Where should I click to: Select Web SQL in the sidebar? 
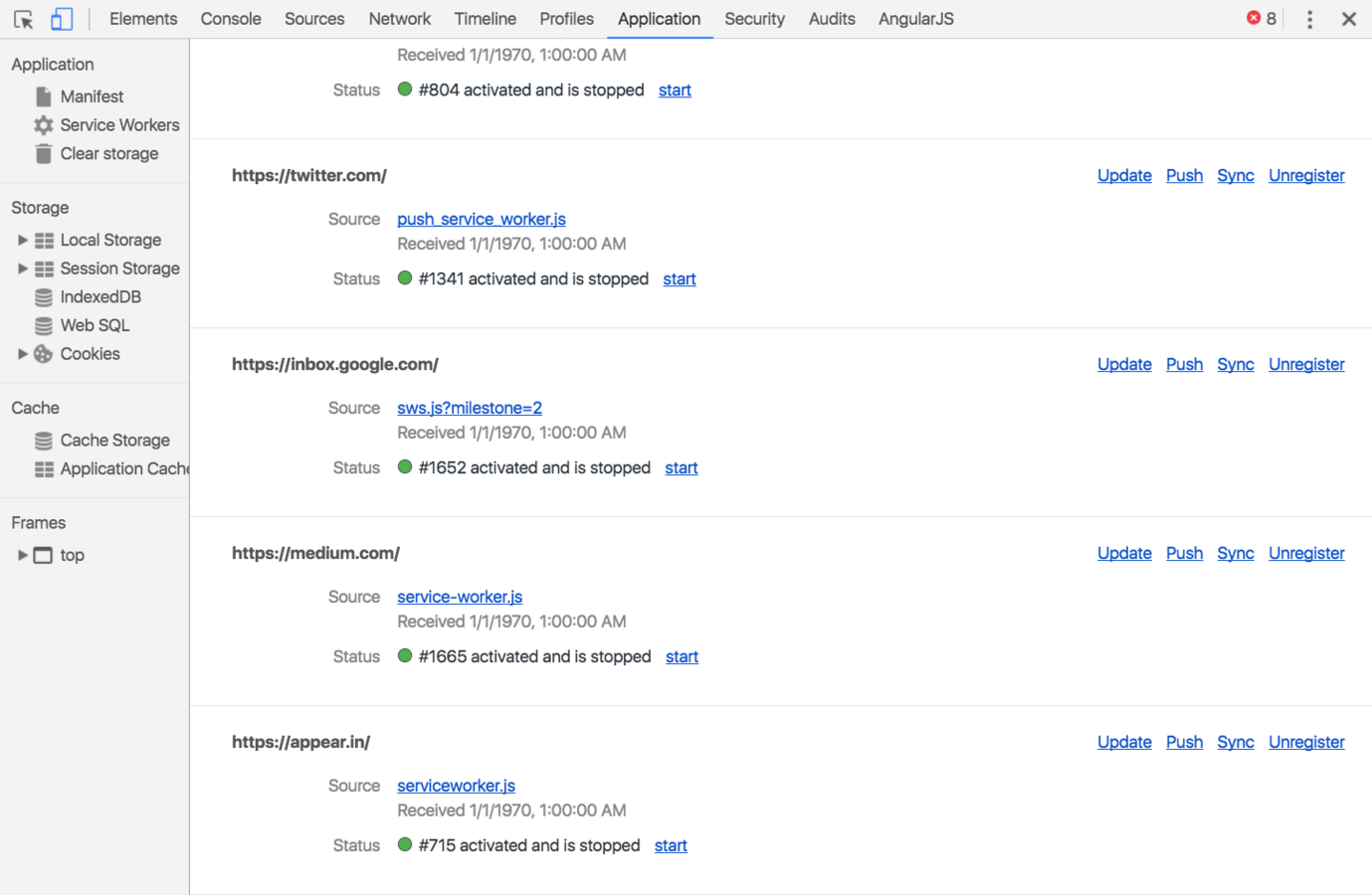pyautogui.click(x=95, y=326)
